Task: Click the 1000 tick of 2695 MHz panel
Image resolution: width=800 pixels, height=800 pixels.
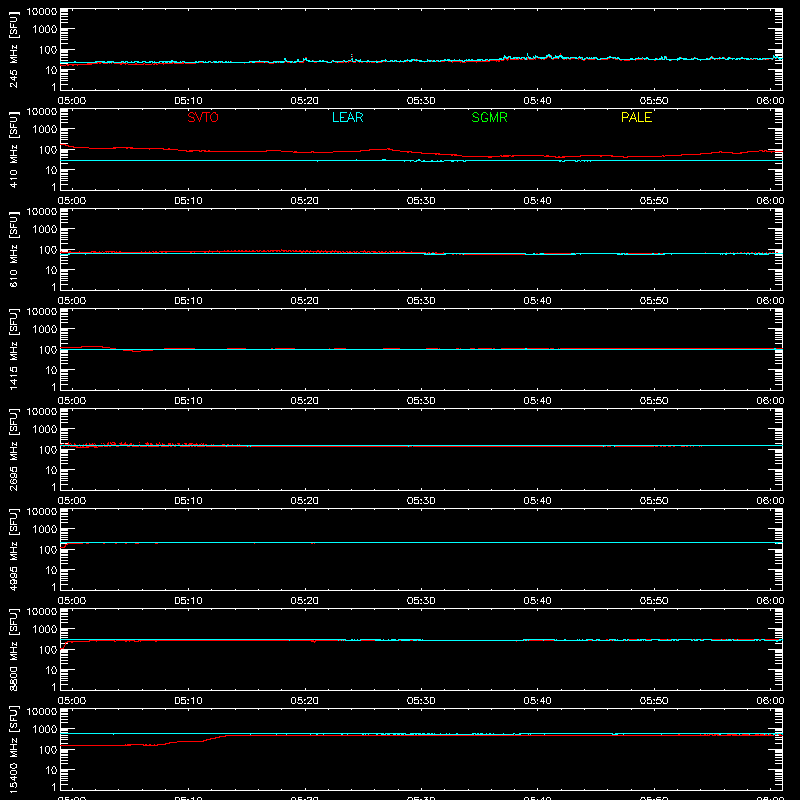Action: click(45, 429)
